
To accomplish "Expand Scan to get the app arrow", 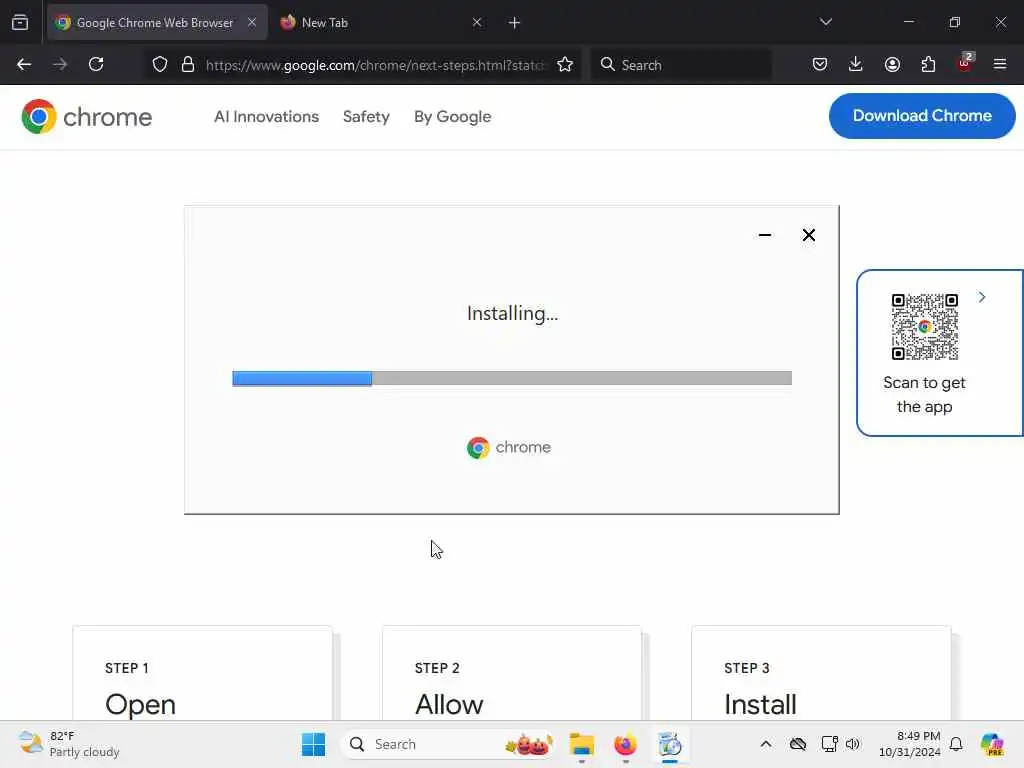I will click(x=982, y=297).
